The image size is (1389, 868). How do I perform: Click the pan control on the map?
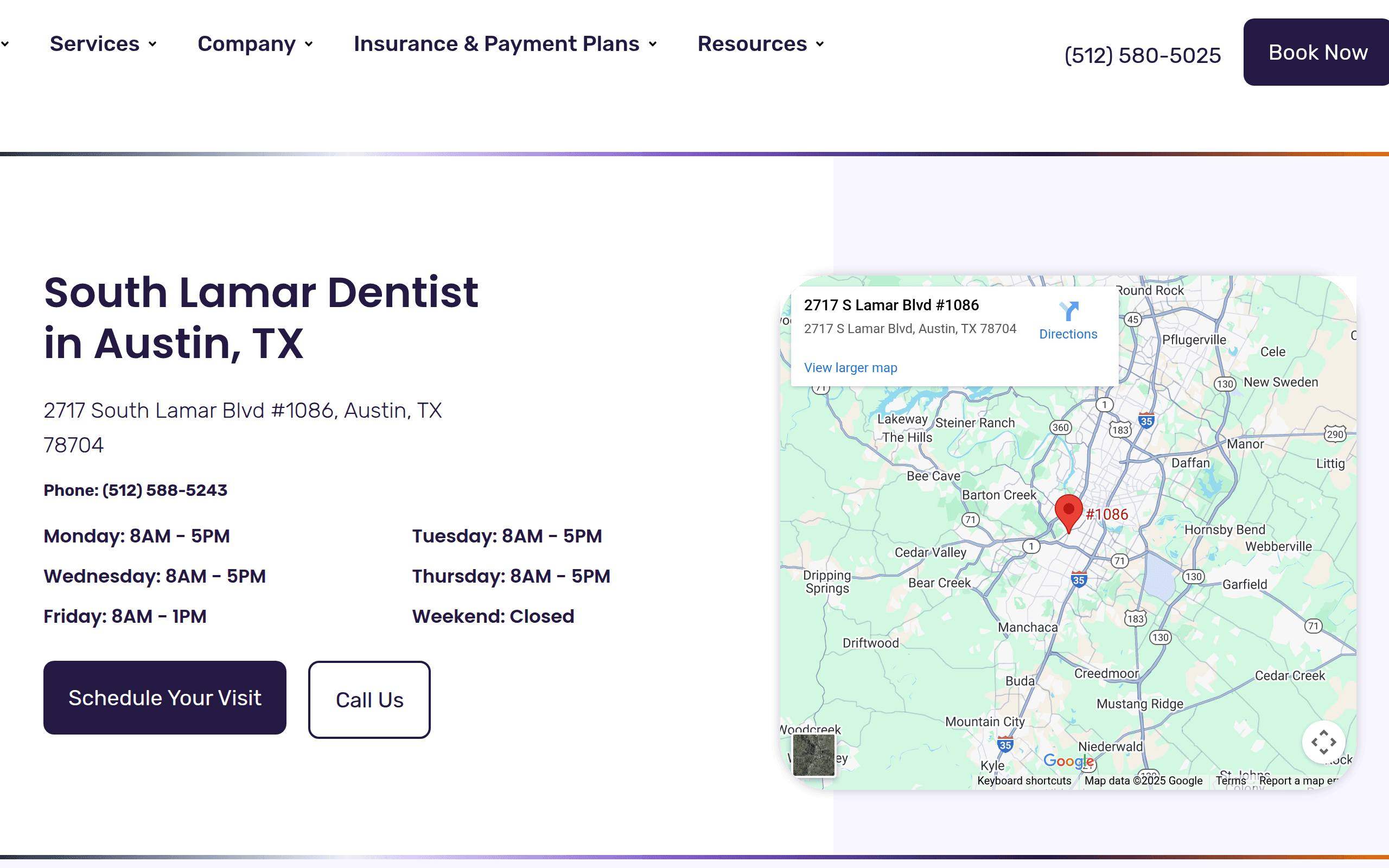(1323, 742)
